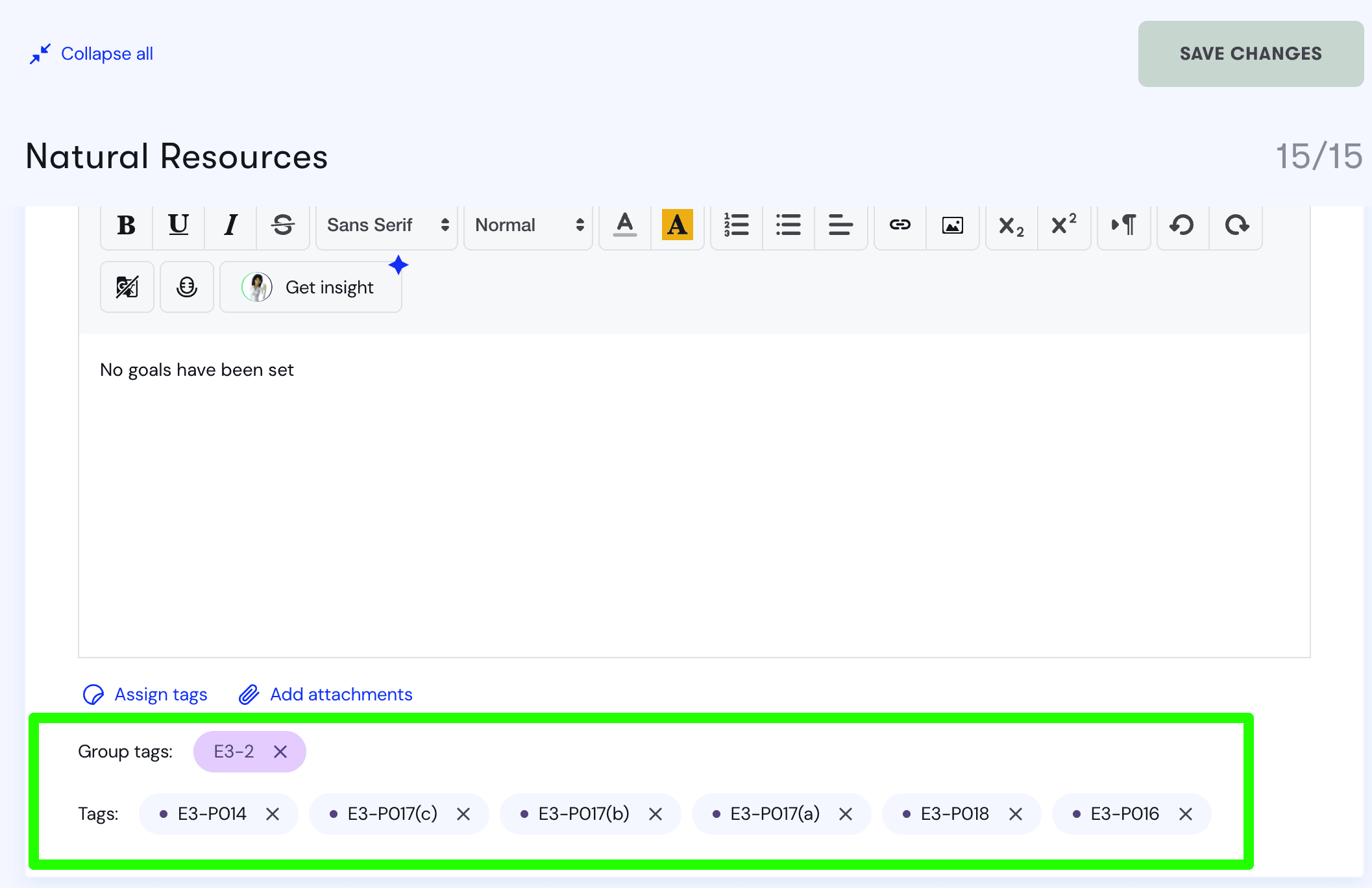The width and height of the screenshot is (1372, 888).
Task: Toggle text direction paragraph button
Action: 1124,225
